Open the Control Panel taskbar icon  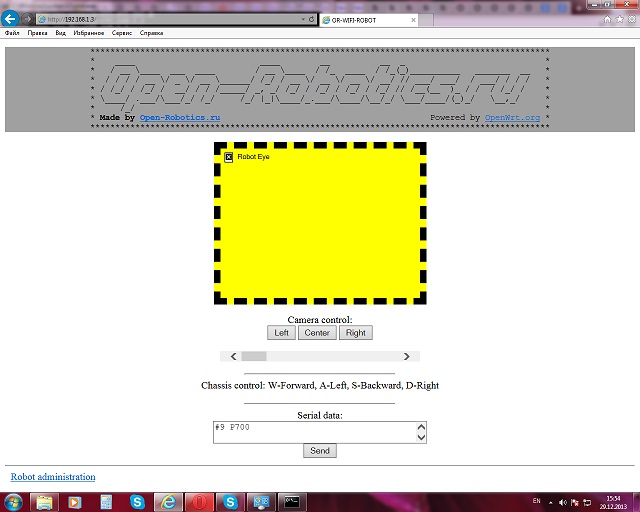(261, 502)
